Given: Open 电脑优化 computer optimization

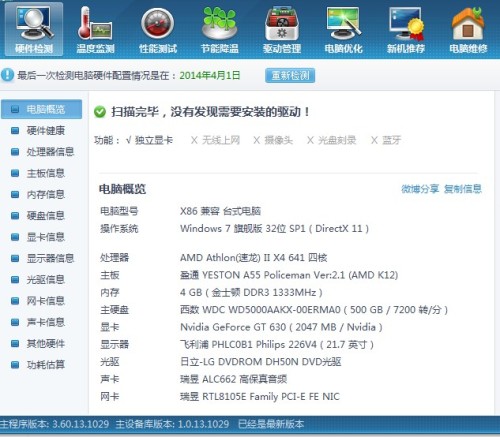Looking at the screenshot, I should coord(344,30).
